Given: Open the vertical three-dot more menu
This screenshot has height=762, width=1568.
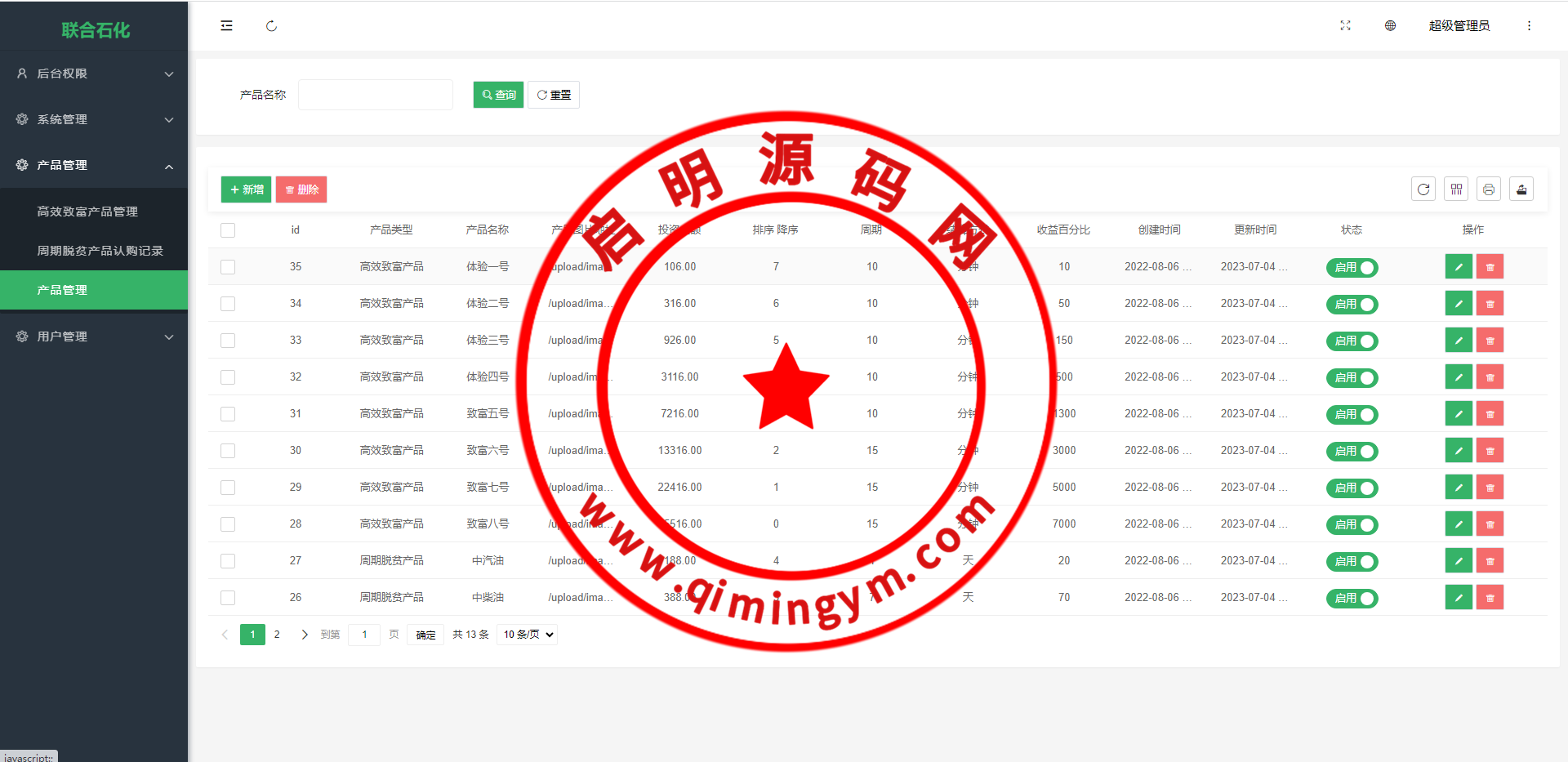Looking at the screenshot, I should (1529, 26).
